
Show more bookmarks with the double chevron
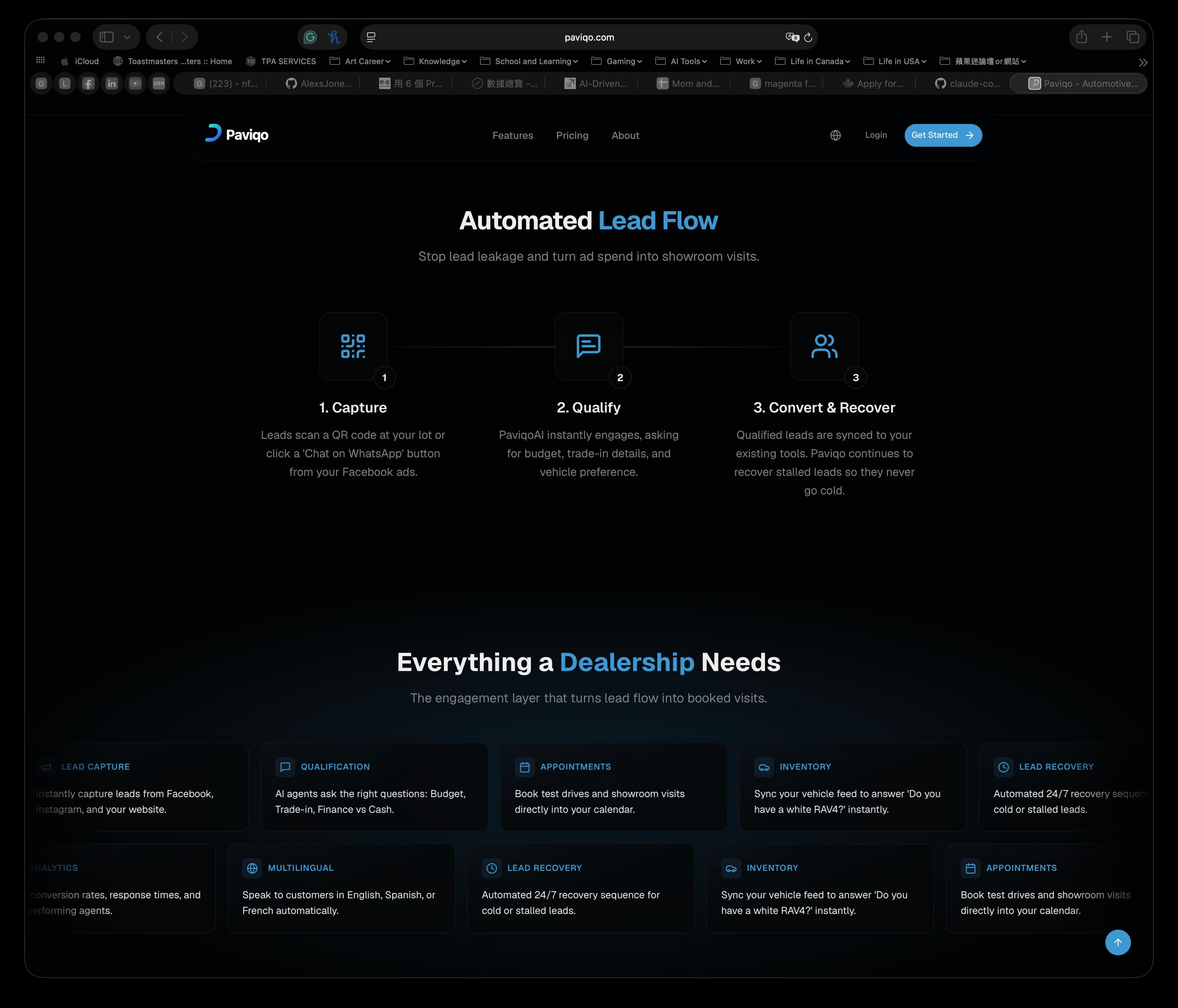(1143, 62)
